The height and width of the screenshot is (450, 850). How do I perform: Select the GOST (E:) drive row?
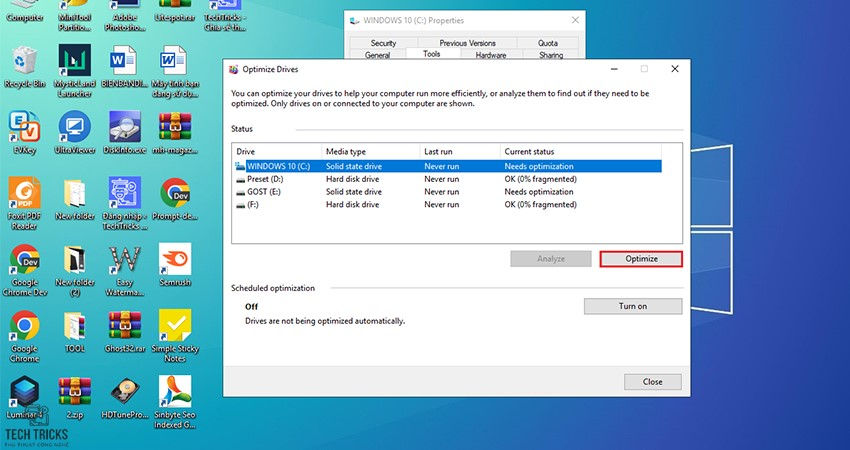[448, 192]
